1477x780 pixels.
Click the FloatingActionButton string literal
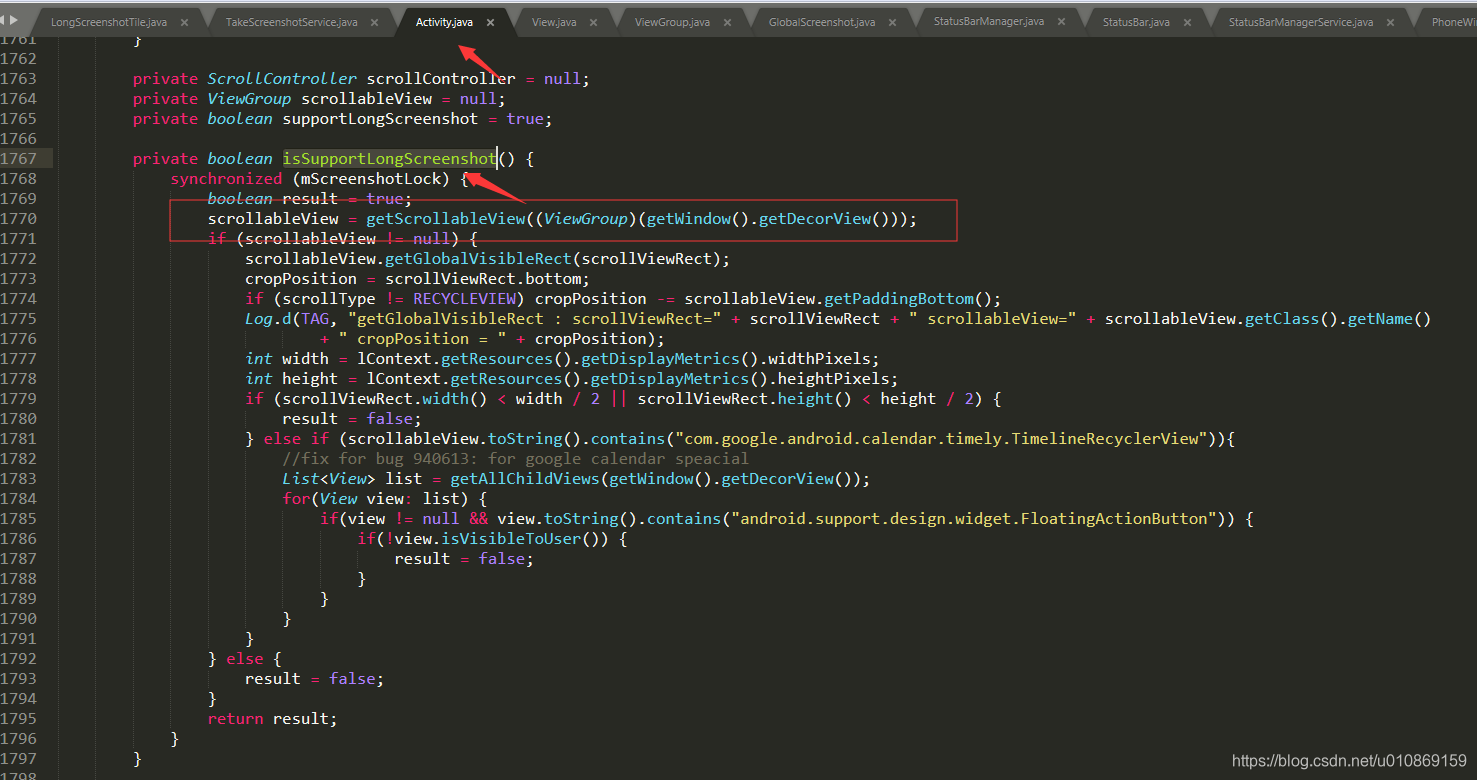[973, 519]
